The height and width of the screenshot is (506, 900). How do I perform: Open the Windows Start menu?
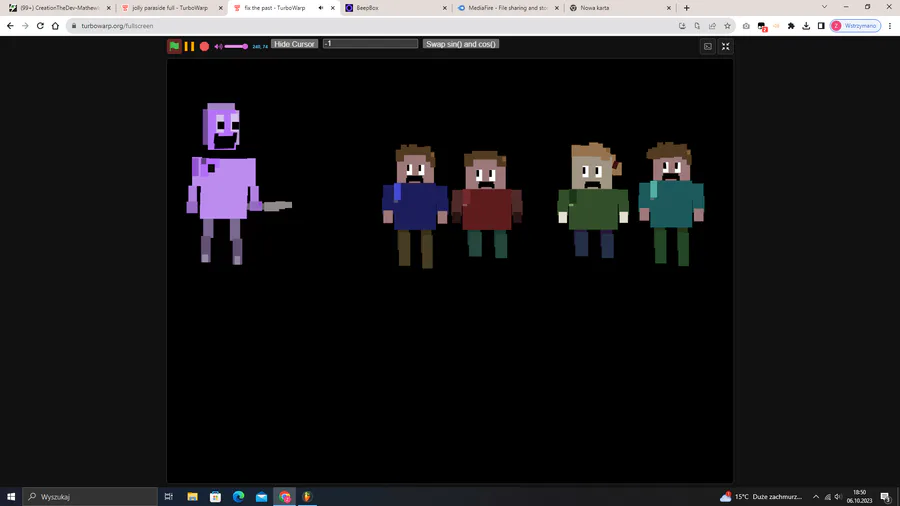point(11,497)
